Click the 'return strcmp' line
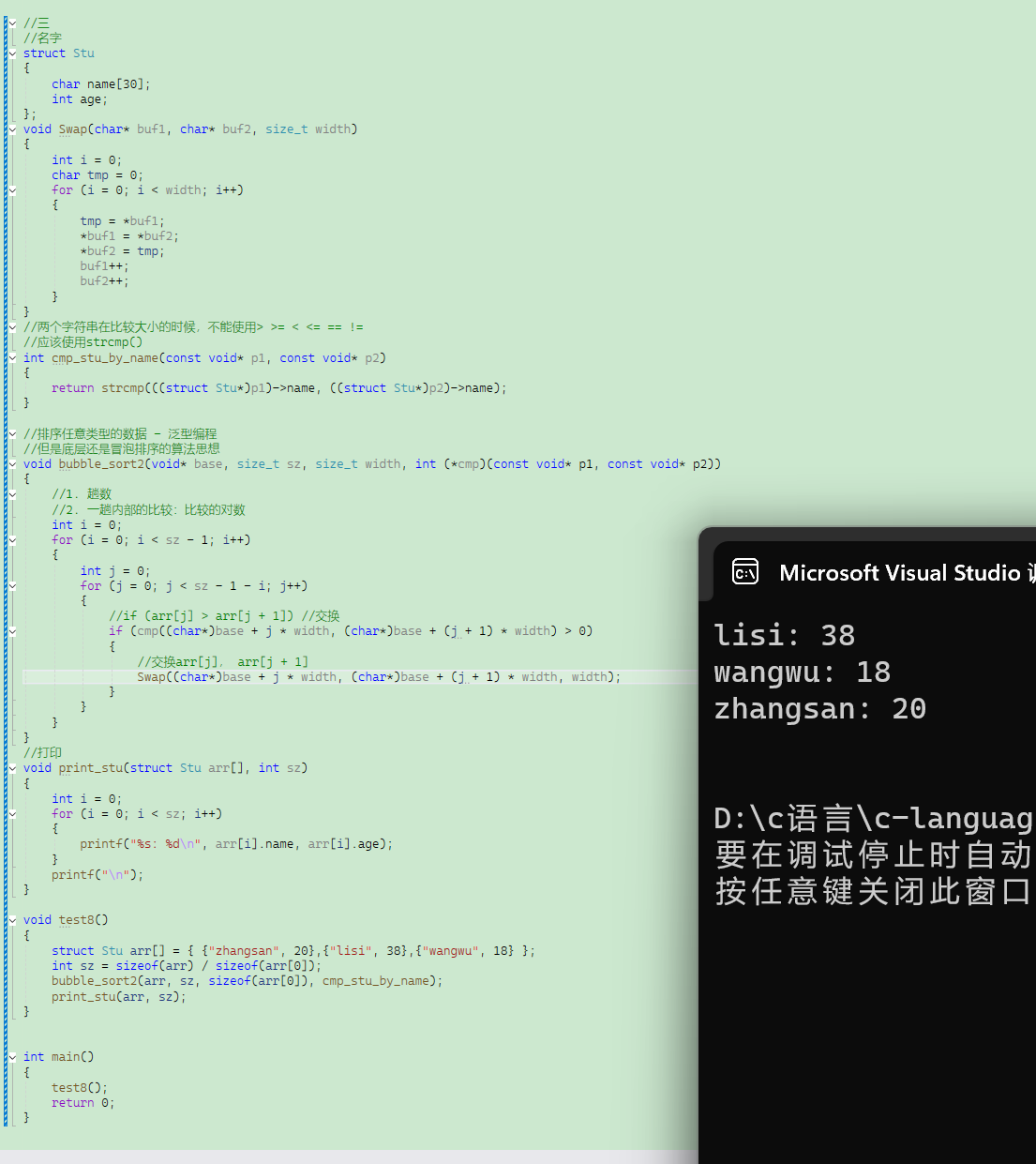 coord(279,388)
